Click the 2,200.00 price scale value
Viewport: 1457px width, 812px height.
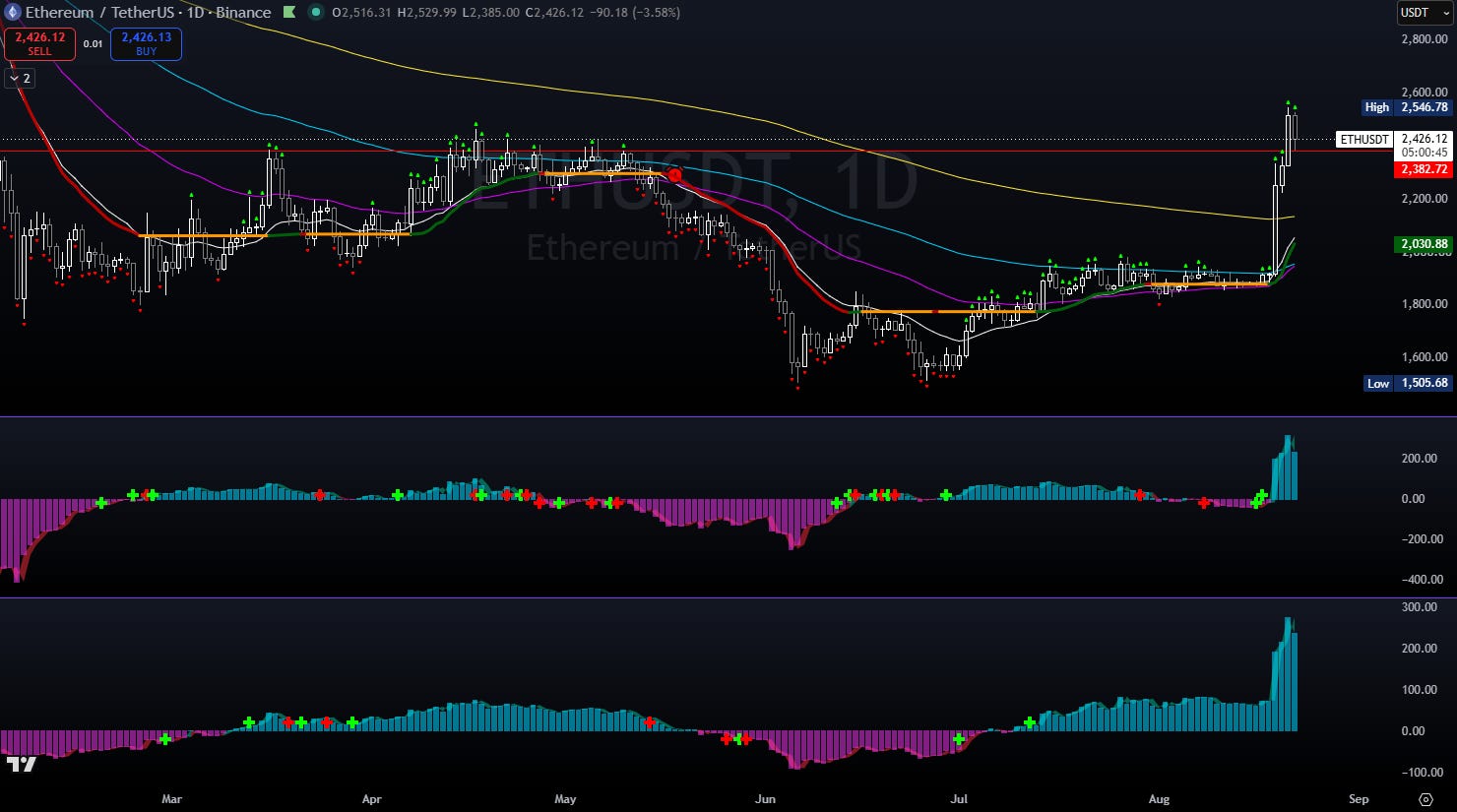tap(1425, 199)
